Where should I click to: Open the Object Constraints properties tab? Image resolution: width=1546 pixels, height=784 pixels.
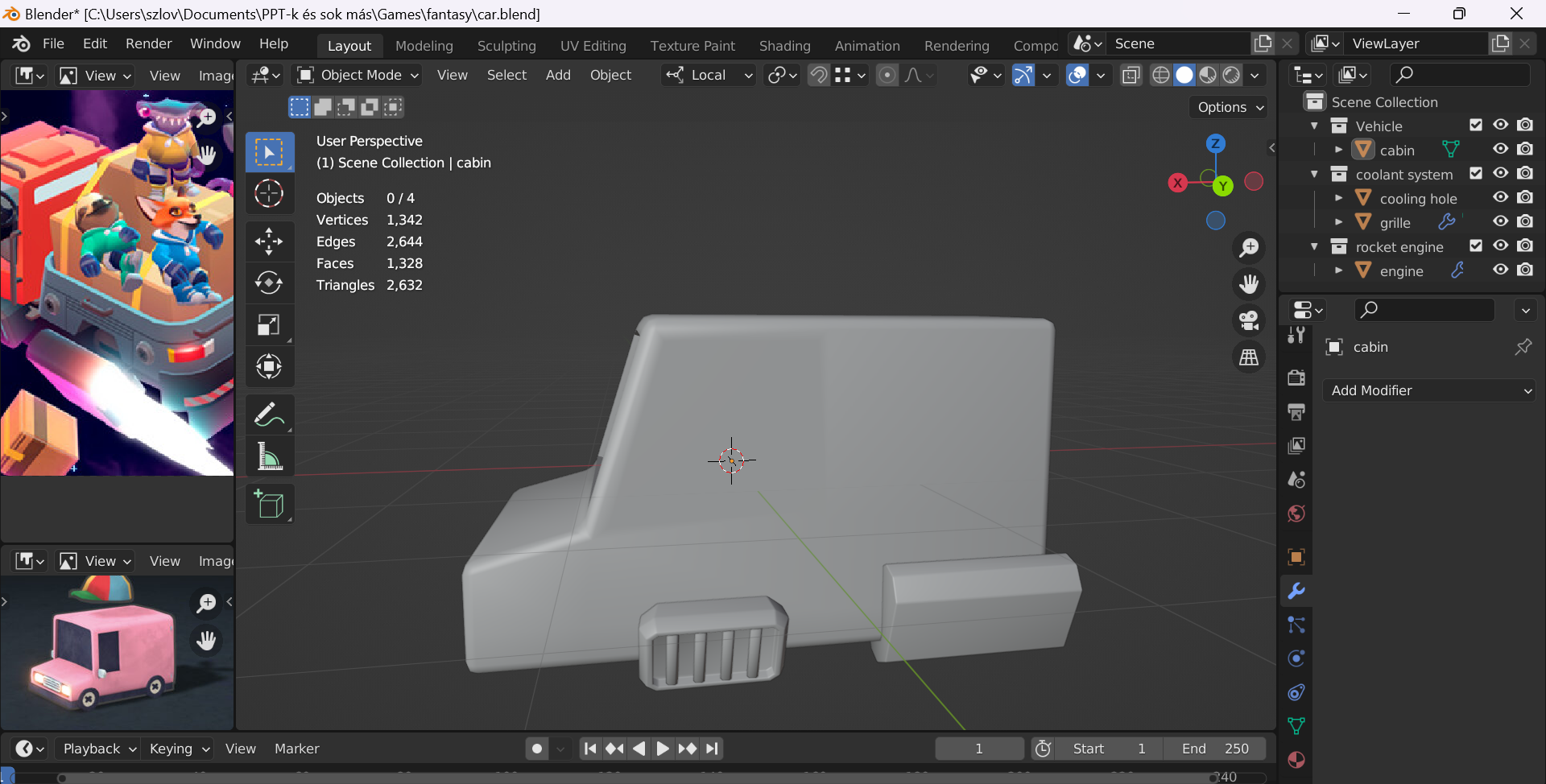coord(1296,692)
